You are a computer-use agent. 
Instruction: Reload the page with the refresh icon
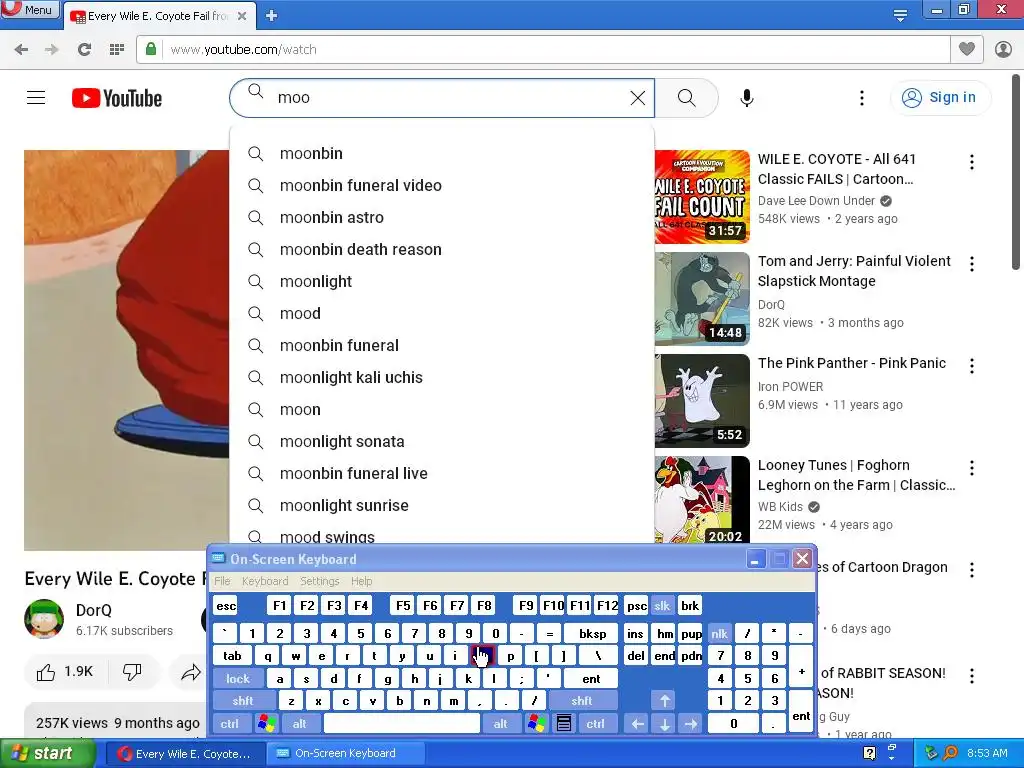tap(84, 50)
